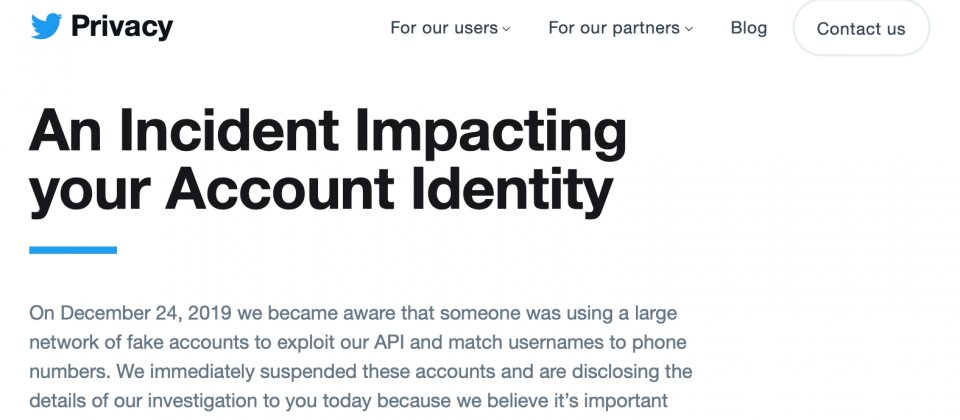Click the blue divider bar under heading
The image size is (960, 420).
73,250
